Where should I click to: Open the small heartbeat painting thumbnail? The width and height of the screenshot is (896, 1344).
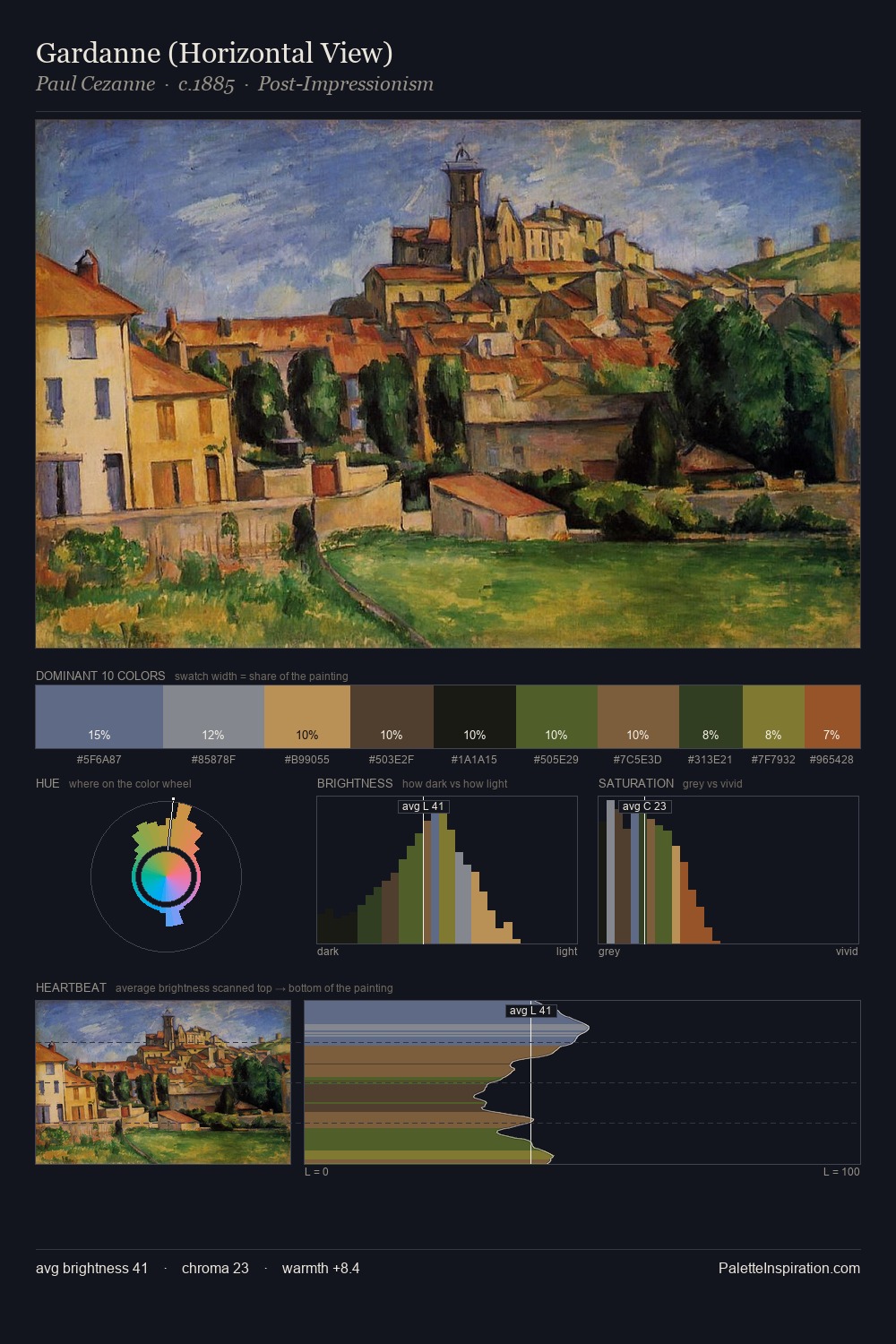click(x=163, y=1082)
